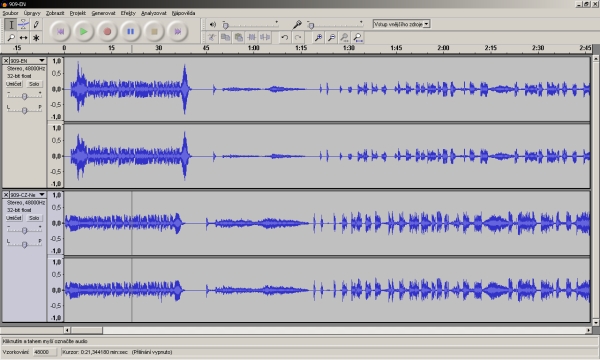Zoom in on the waveform

[x=318, y=37]
